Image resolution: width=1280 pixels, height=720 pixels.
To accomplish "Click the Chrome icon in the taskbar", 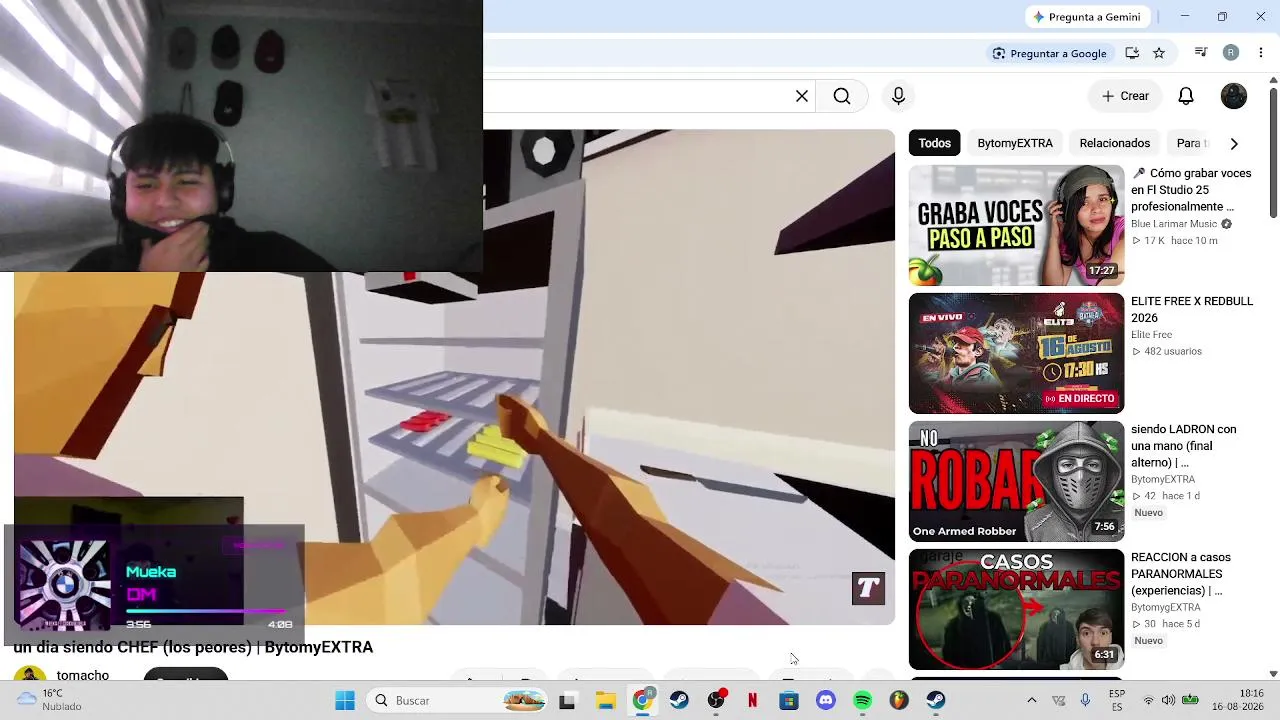I will [642, 700].
